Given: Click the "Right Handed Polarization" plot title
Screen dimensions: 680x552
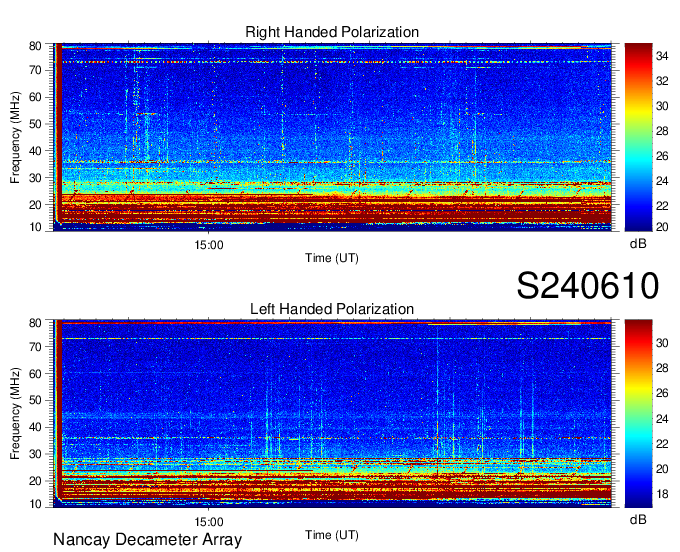Looking at the screenshot, I should (332, 32).
